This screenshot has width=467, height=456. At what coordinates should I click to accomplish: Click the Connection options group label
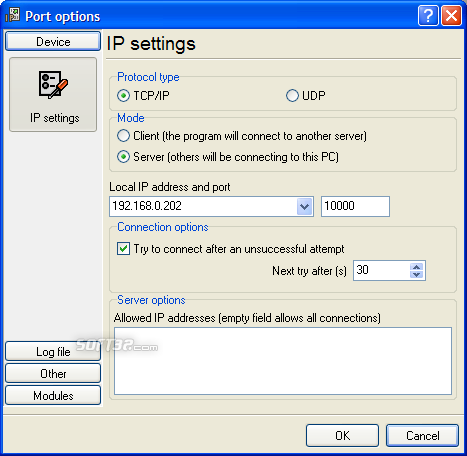(163, 227)
